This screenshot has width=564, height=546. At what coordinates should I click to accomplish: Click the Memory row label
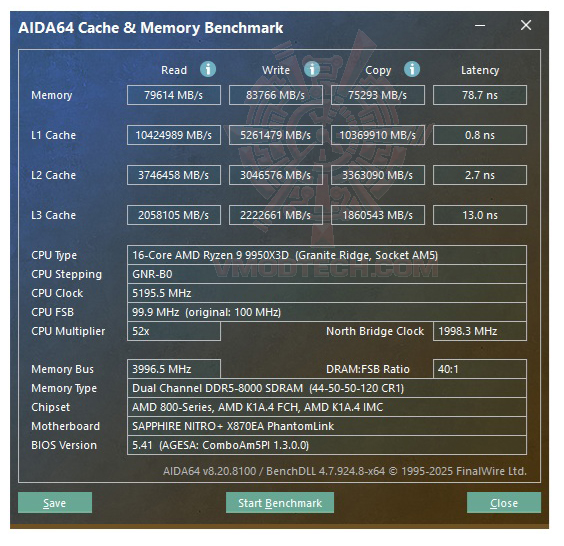coord(52,95)
